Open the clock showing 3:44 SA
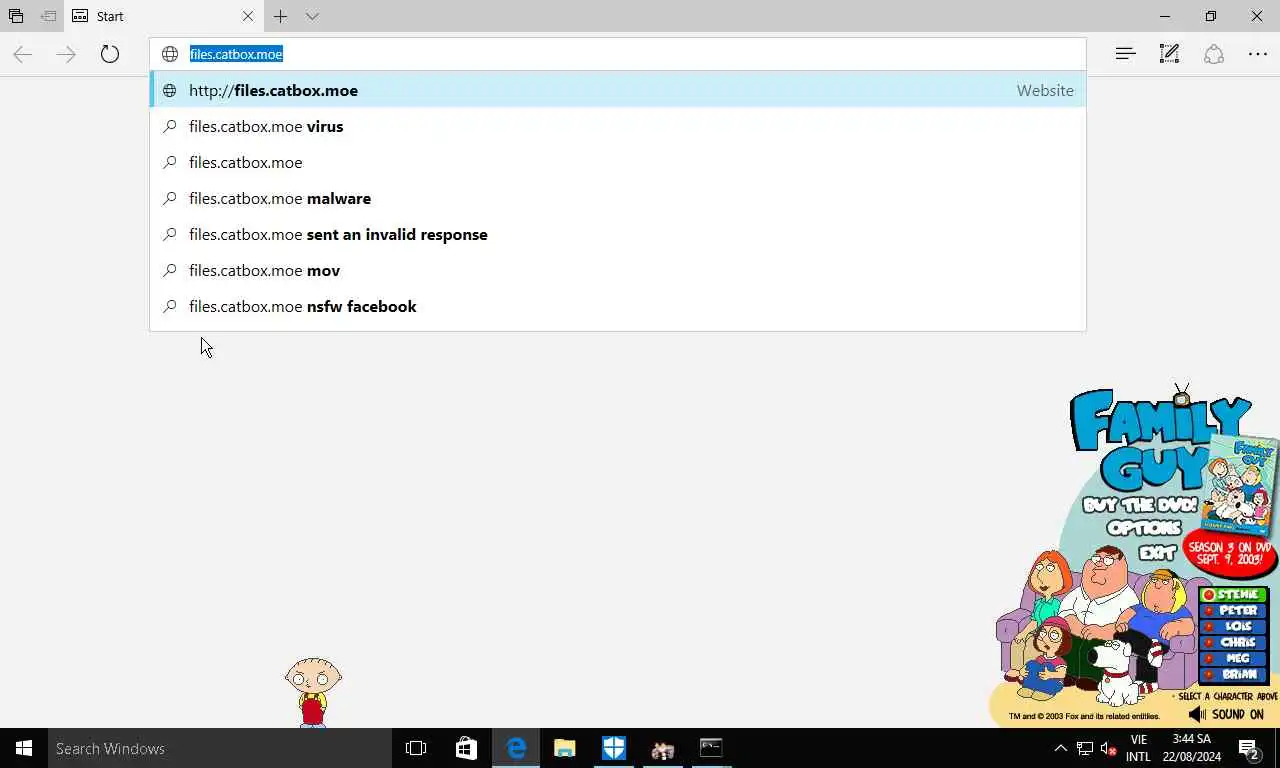Screen dimensions: 1280x768 tap(1193, 748)
